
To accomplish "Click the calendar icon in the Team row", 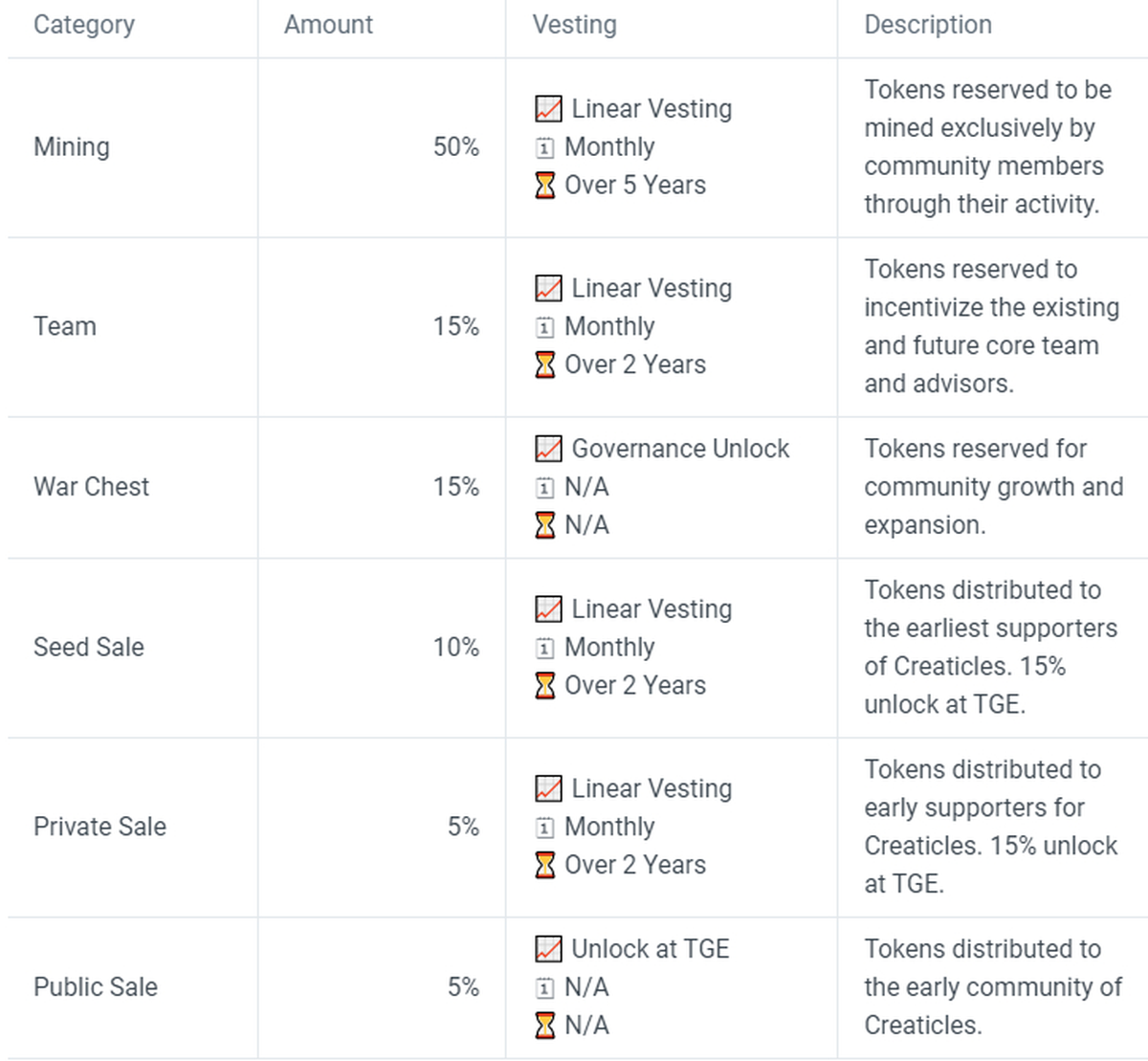I will 544,327.
